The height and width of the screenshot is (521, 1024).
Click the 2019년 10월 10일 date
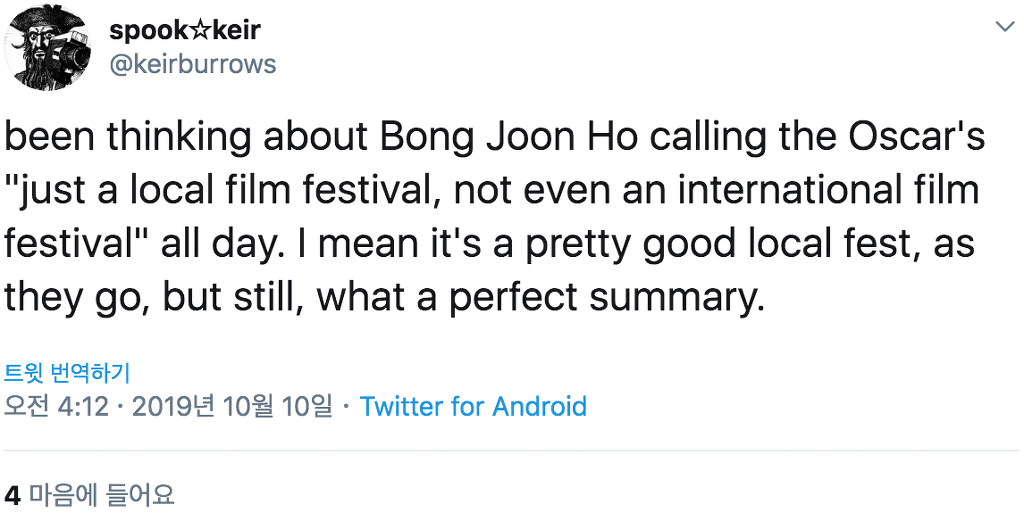tap(231, 407)
